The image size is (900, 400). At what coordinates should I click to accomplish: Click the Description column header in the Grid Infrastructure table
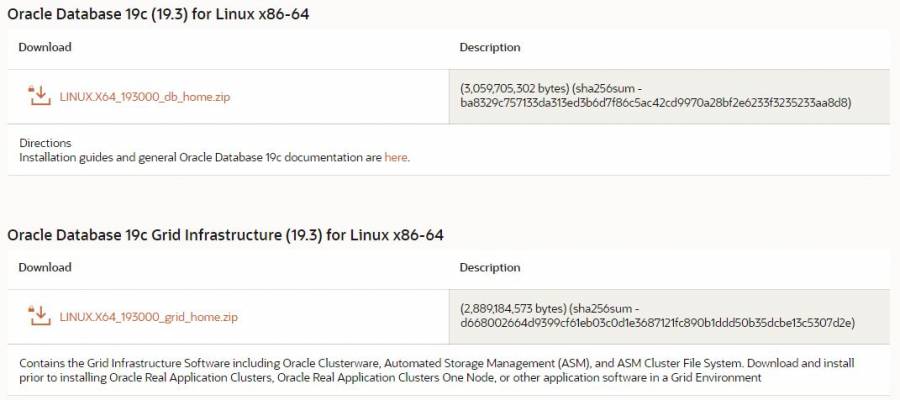pos(490,267)
